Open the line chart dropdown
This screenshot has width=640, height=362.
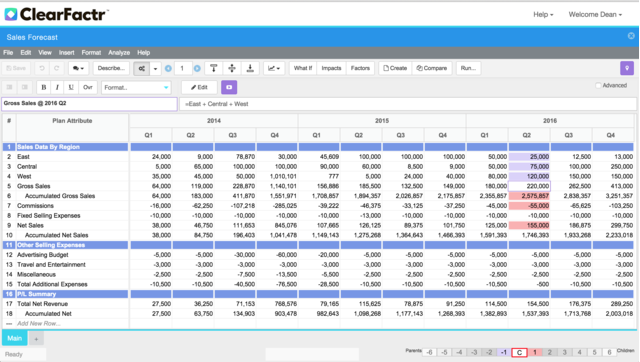pos(274,68)
